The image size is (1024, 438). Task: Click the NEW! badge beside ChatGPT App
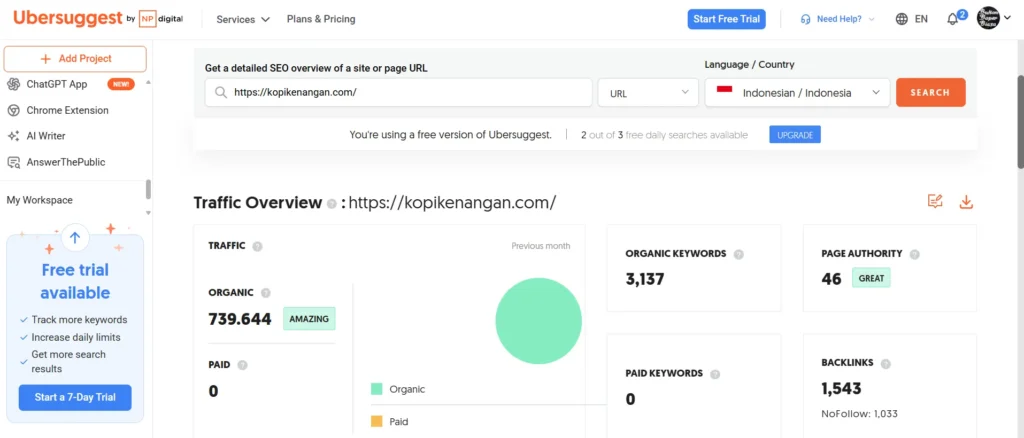point(121,84)
